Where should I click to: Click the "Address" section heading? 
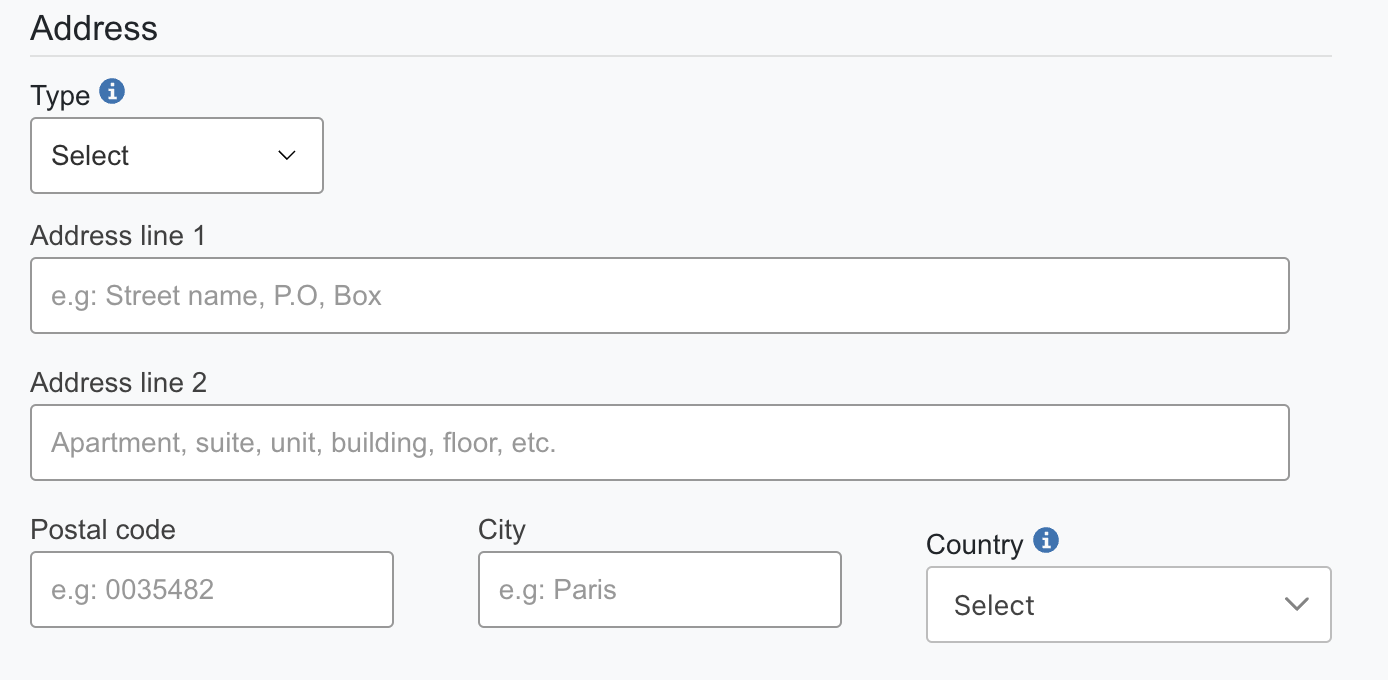(x=94, y=28)
